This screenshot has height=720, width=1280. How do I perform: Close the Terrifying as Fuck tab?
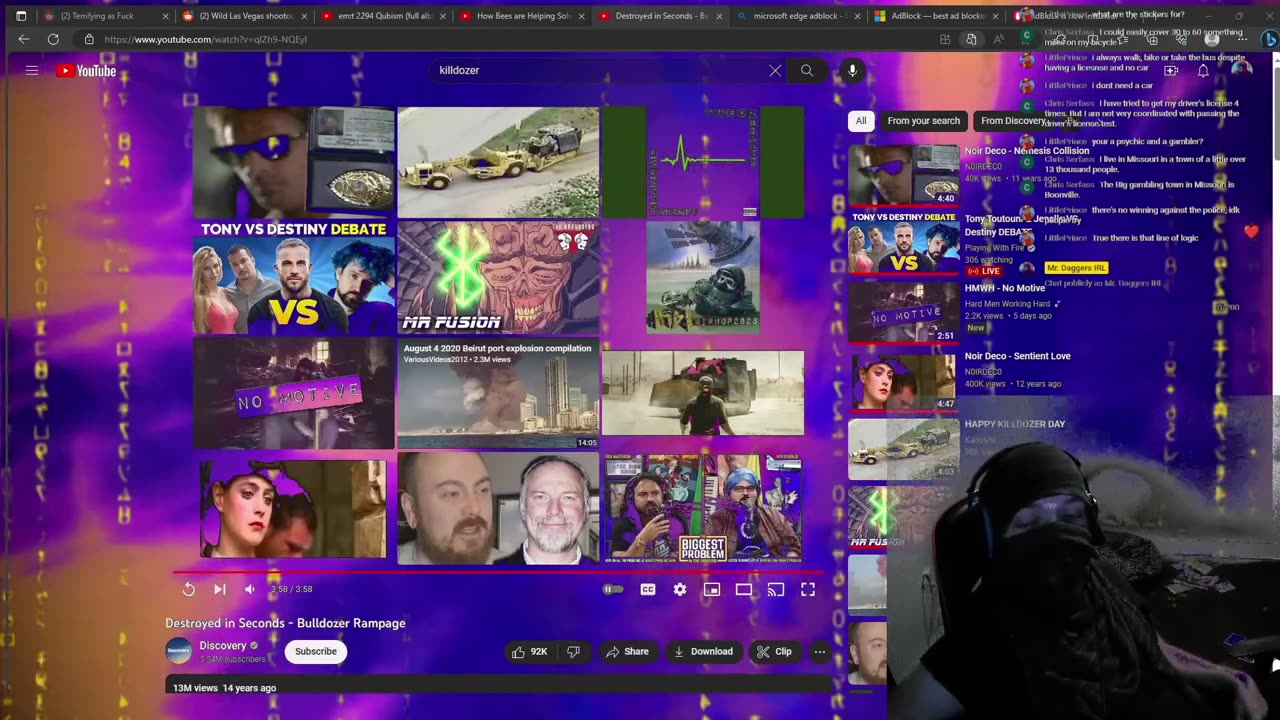(165, 16)
